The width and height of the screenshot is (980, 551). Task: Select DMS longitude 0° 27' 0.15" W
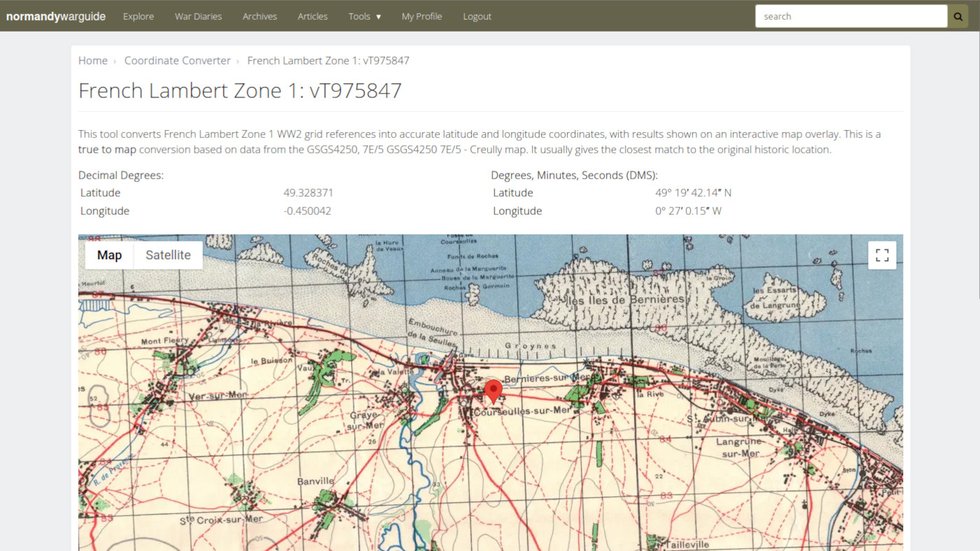[688, 211]
